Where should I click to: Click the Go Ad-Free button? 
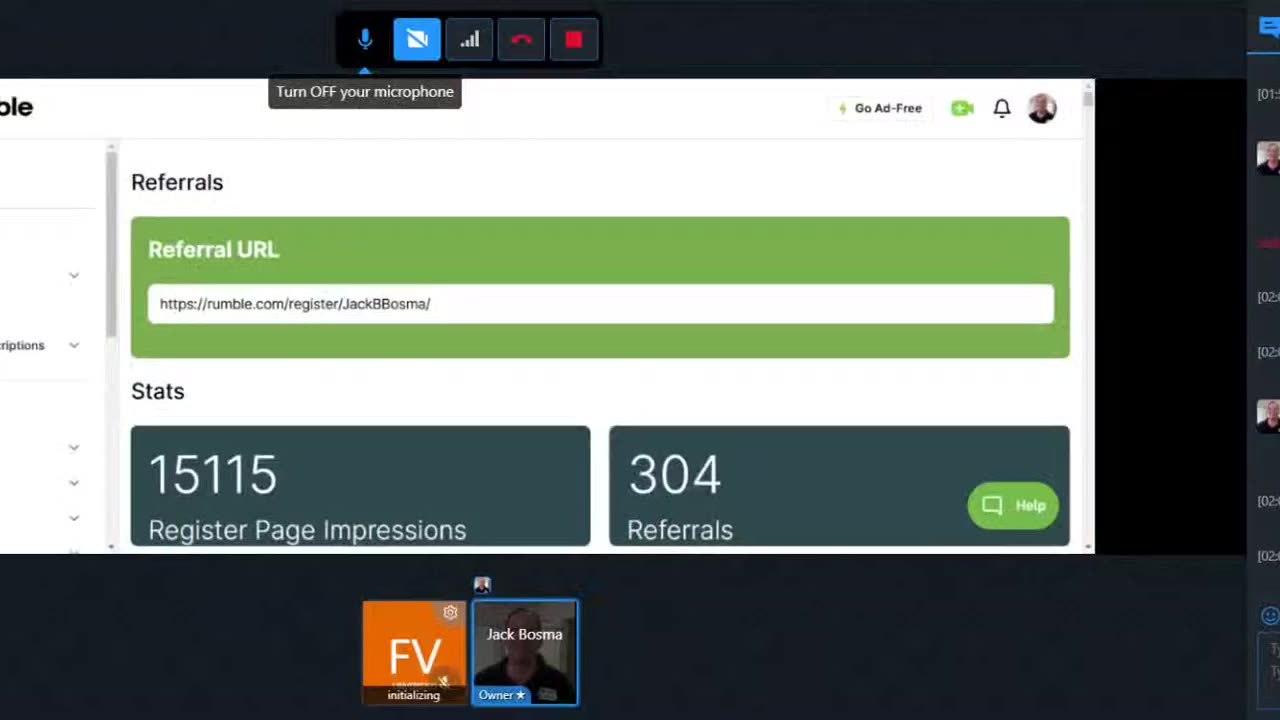coord(880,108)
